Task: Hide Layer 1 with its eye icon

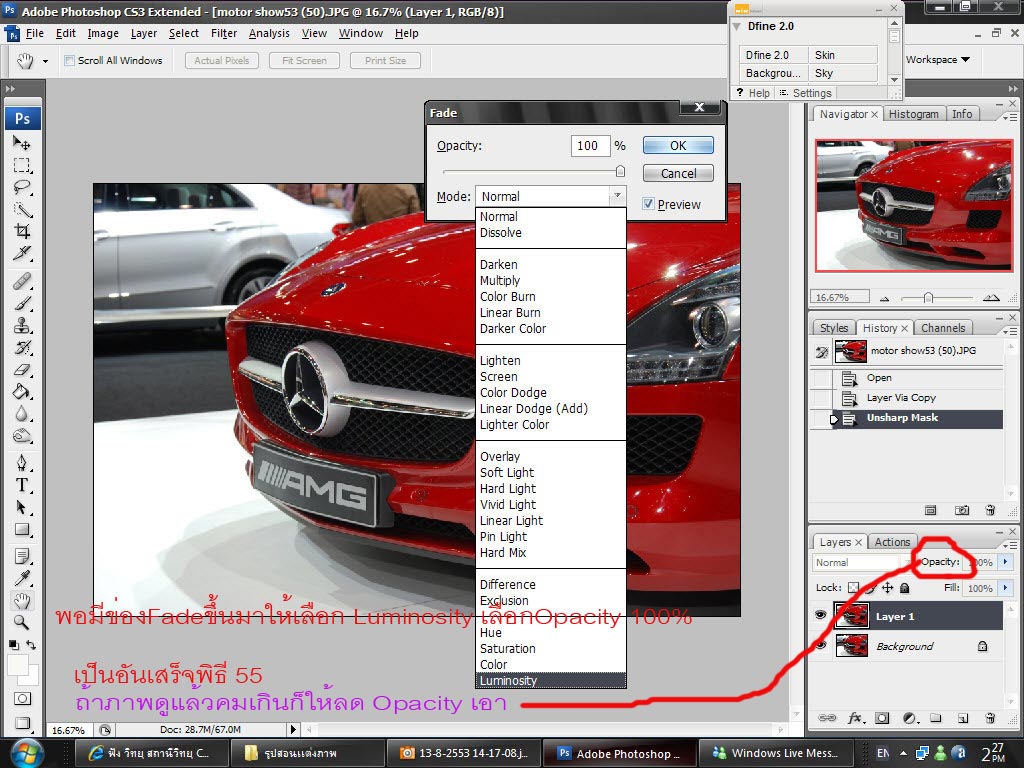Action: click(x=821, y=615)
